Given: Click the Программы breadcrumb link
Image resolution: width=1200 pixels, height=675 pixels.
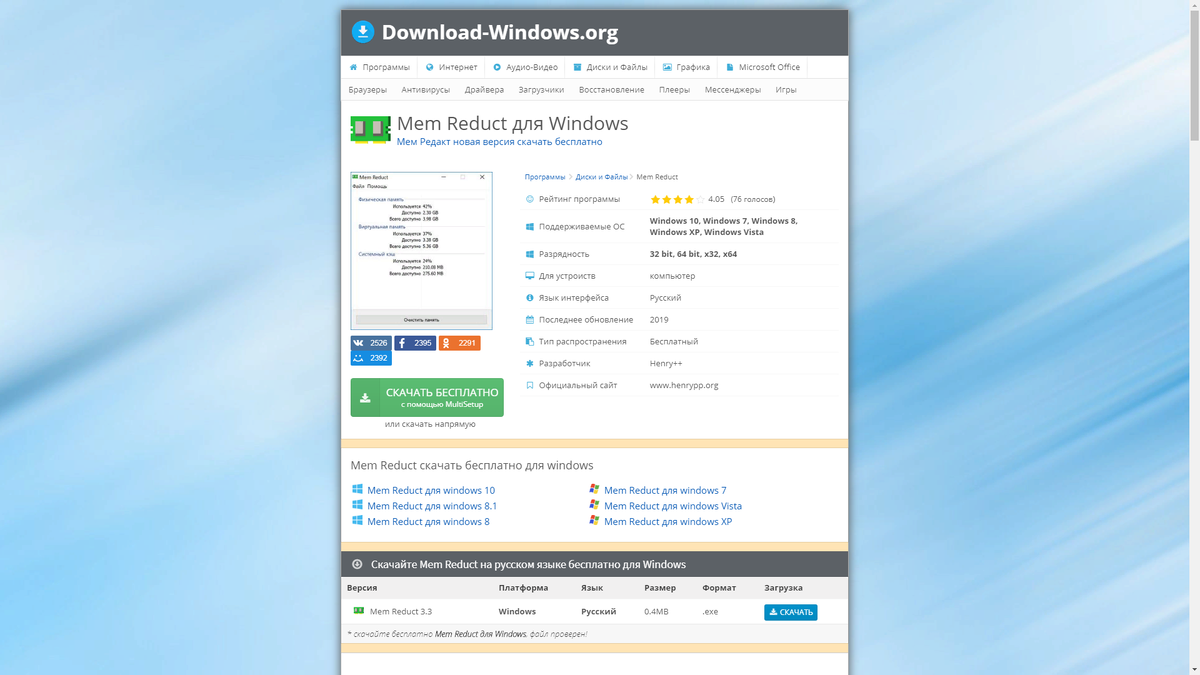Looking at the screenshot, I should [x=545, y=177].
